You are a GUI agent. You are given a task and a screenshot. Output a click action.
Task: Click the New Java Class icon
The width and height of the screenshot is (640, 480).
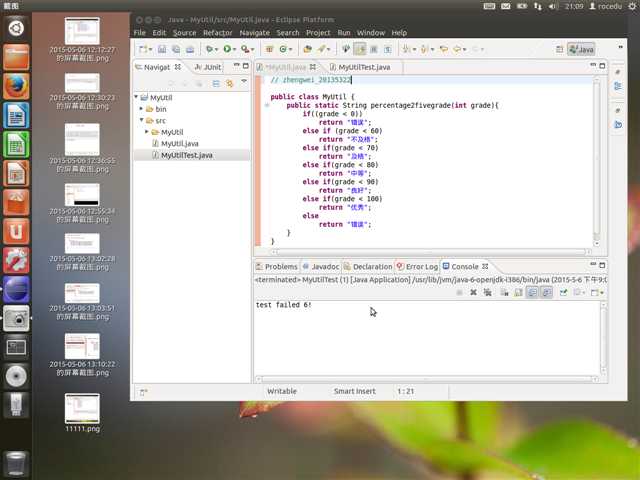click(x=283, y=49)
